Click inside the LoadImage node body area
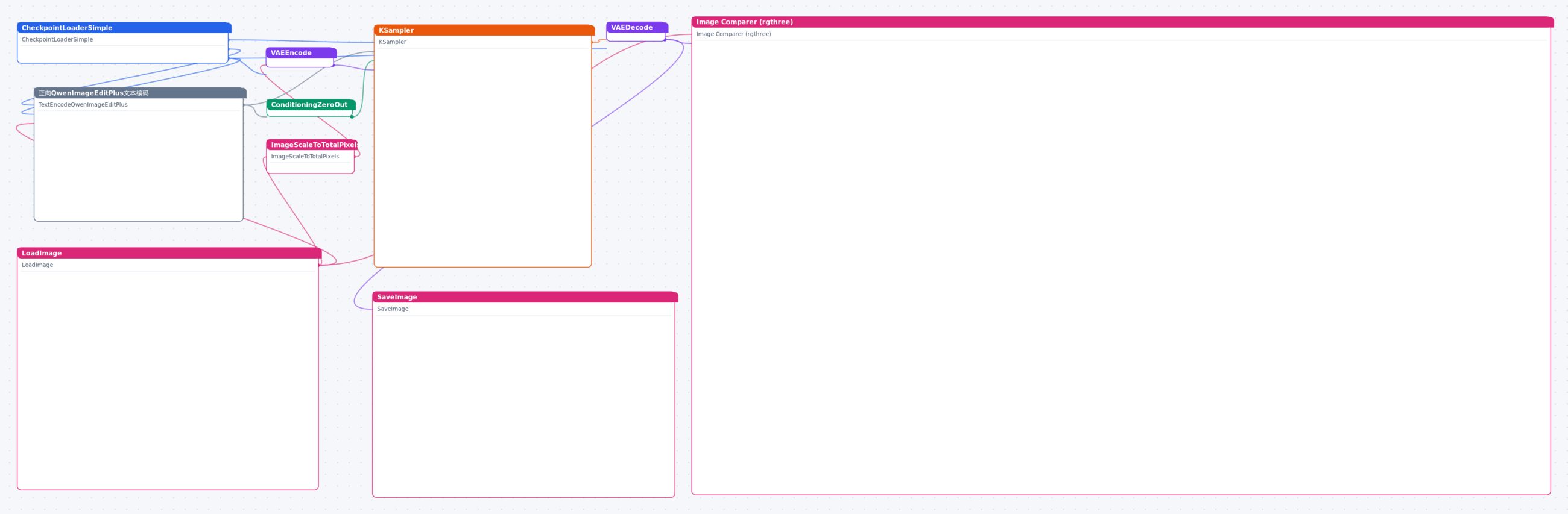This screenshot has height=514, width=1568. pyautogui.click(x=168, y=380)
